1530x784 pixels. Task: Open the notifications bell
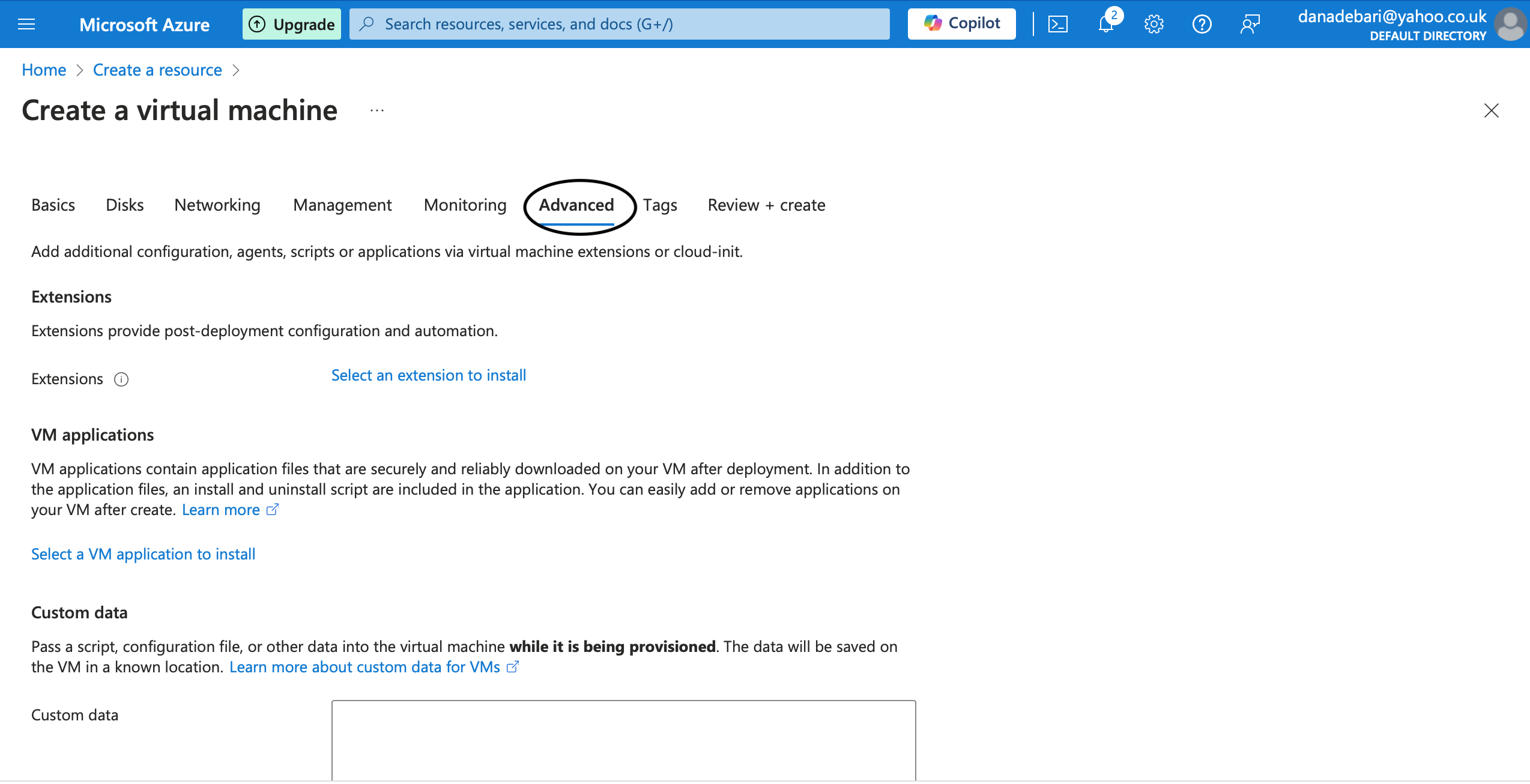[1105, 24]
